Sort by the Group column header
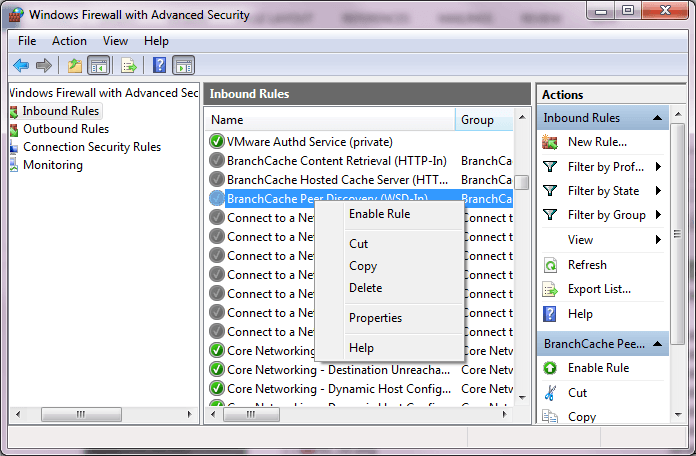Viewport: 696px width, 456px height. click(x=484, y=120)
